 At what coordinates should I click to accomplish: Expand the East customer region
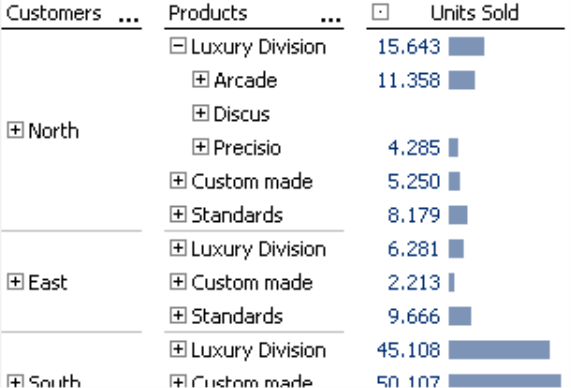(15, 282)
